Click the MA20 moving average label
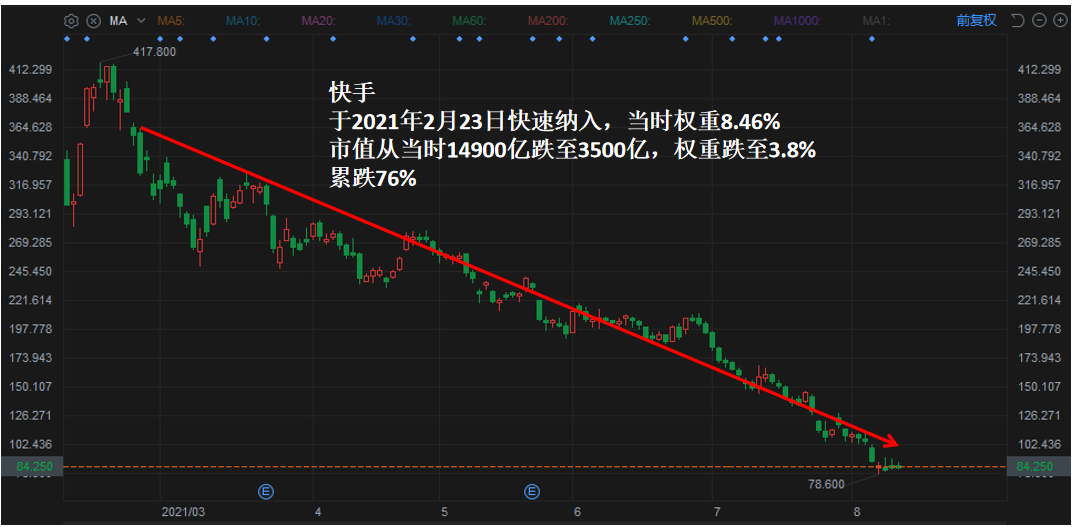Viewport: 1074px width, 527px height. [319, 21]
